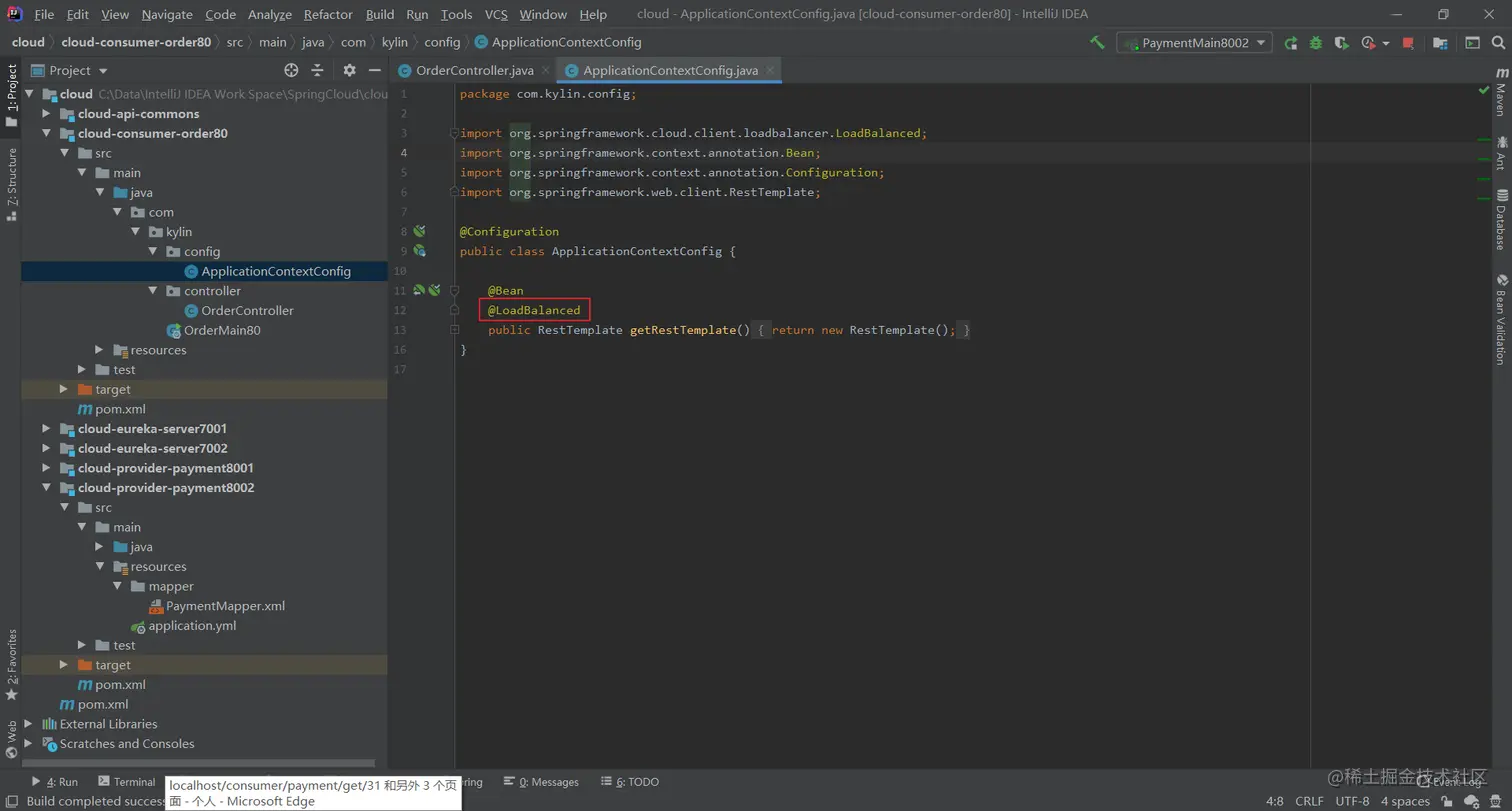
Task: Open the Messages tool window
Action: (x=541, y=782)
